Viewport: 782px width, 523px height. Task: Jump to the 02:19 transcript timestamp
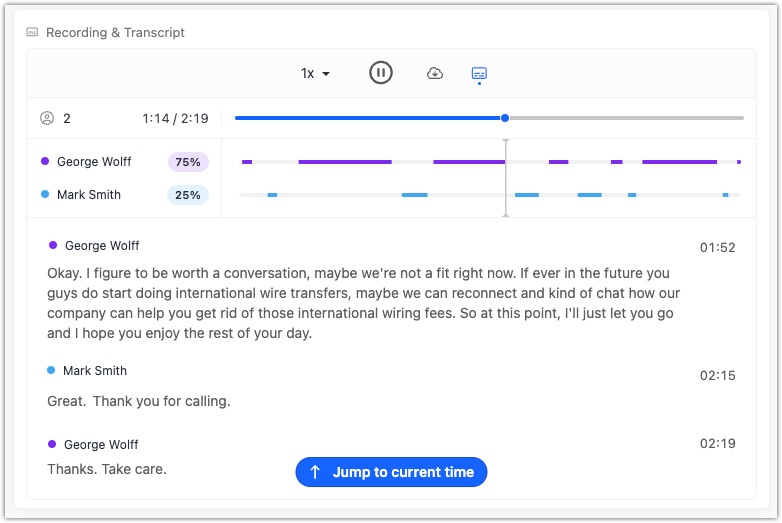click(717, 444)
